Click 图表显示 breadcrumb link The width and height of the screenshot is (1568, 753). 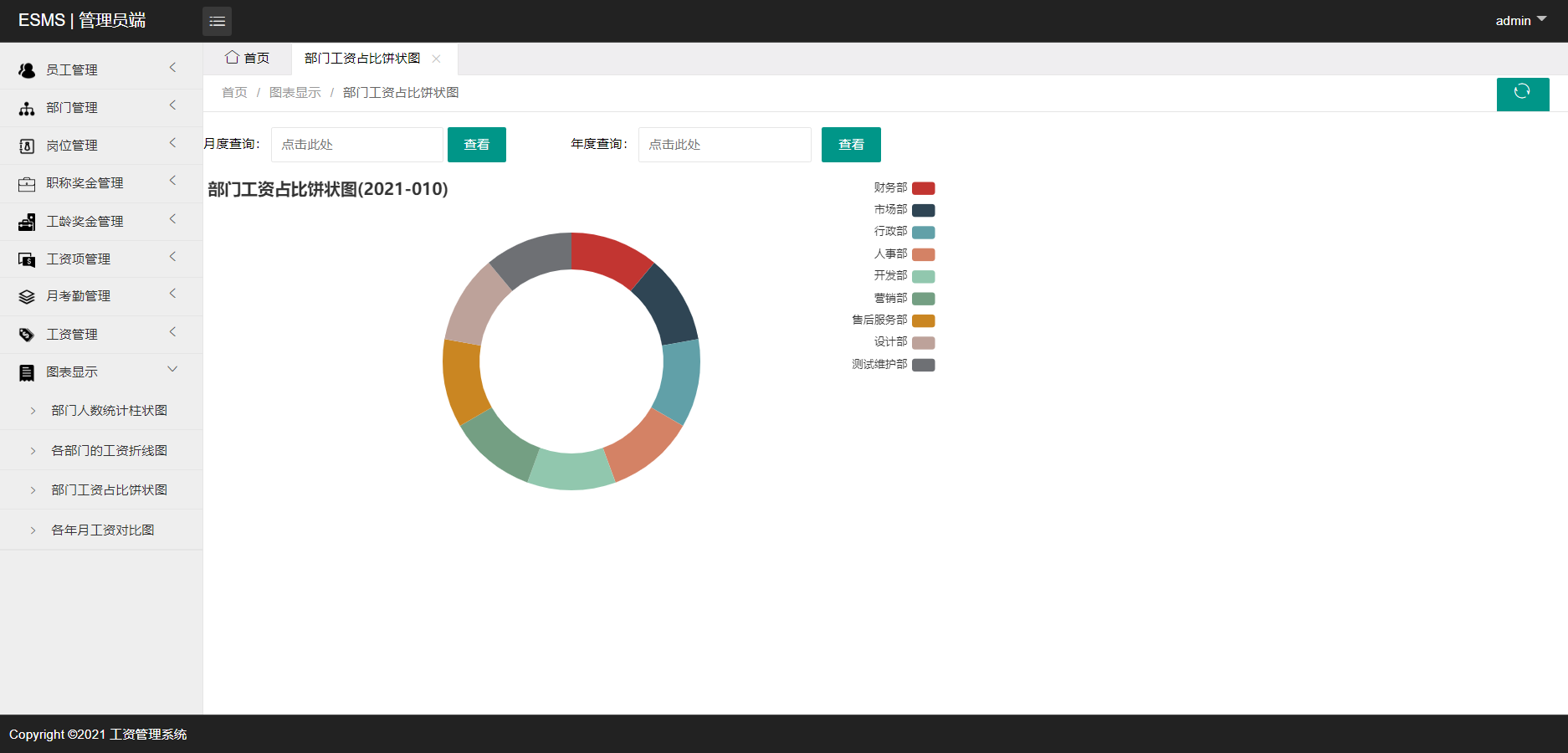295,92
